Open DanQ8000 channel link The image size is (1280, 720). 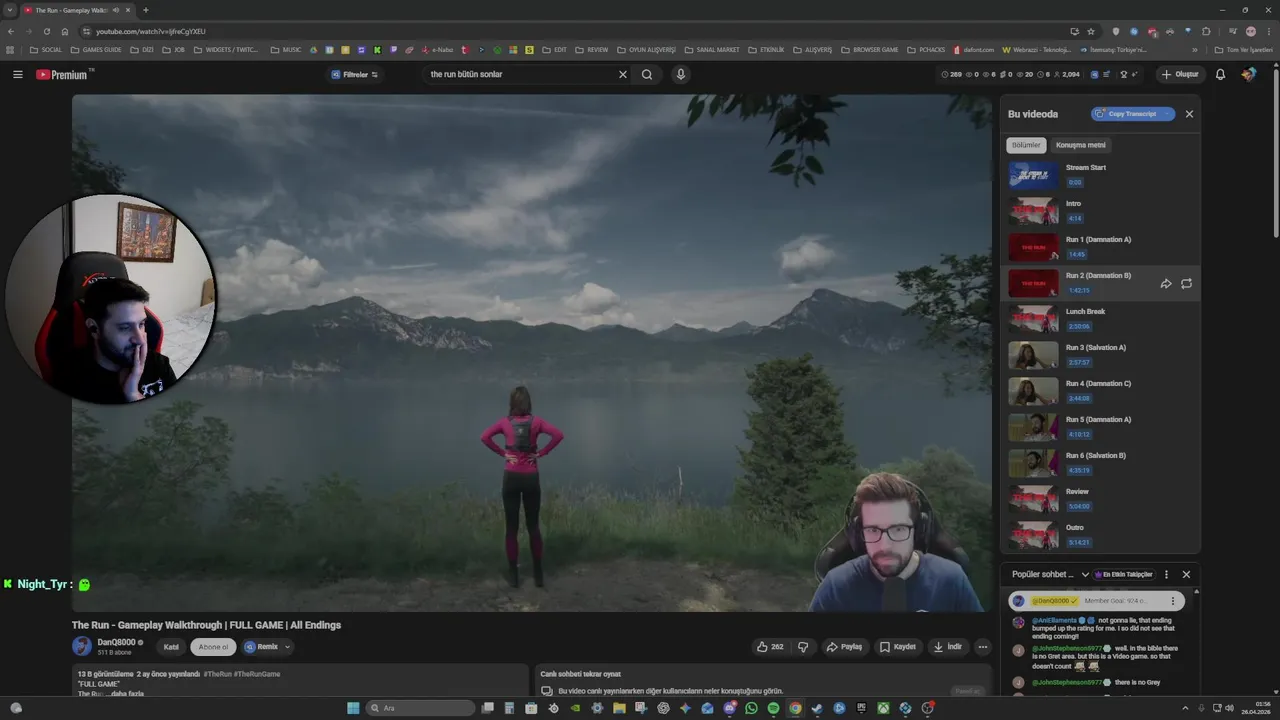click(x=117, y=642)
